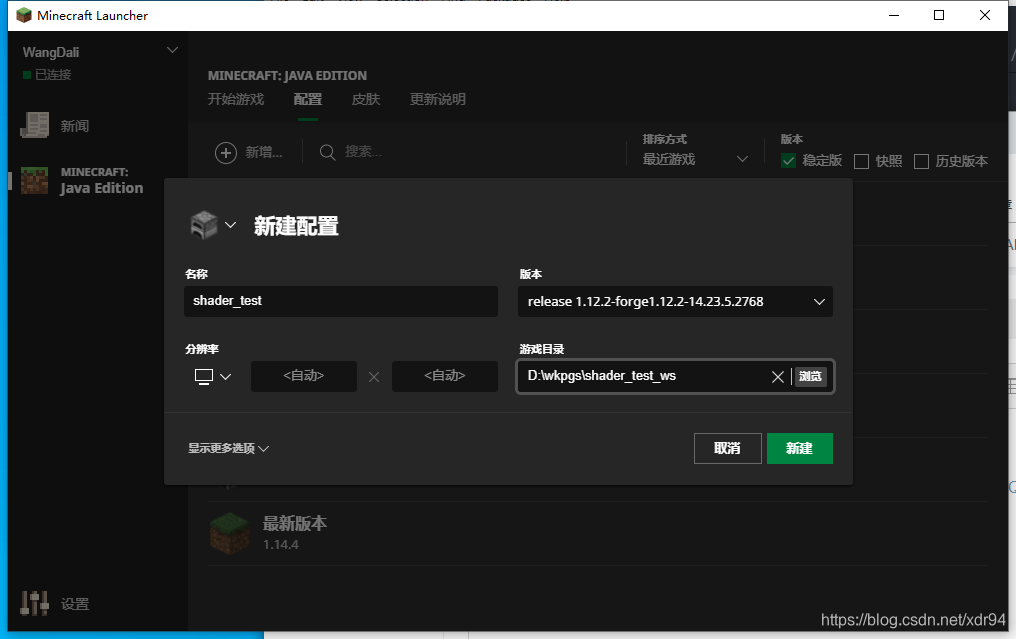Image resolution: width=1016 pixels, height=639 pixels.
Task: Click the resolution height auto field
Action: (x=445, y=376)
